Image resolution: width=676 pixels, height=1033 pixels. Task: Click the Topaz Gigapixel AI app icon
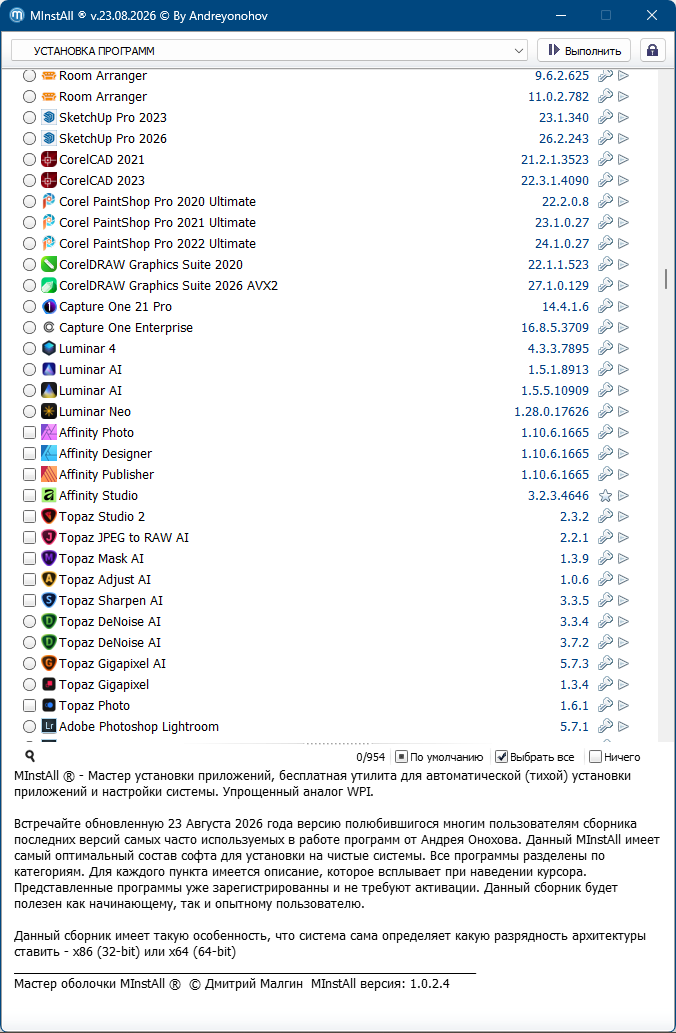(x=49, y=663)
